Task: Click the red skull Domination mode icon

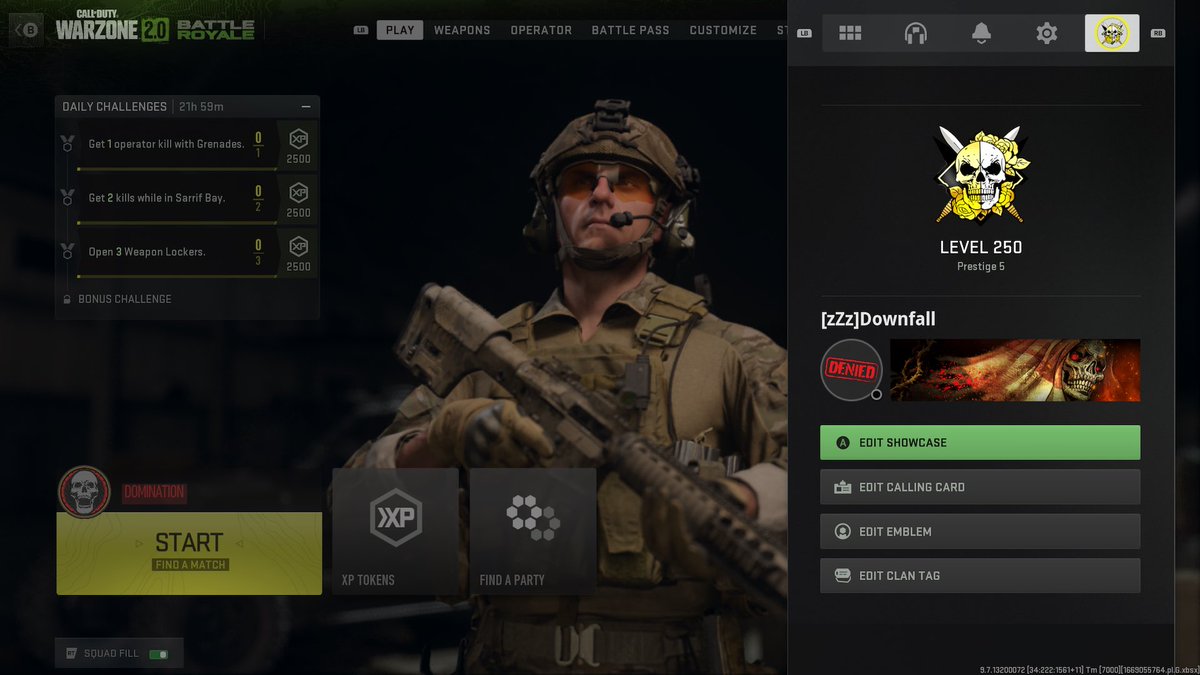Action: (85, 491)
